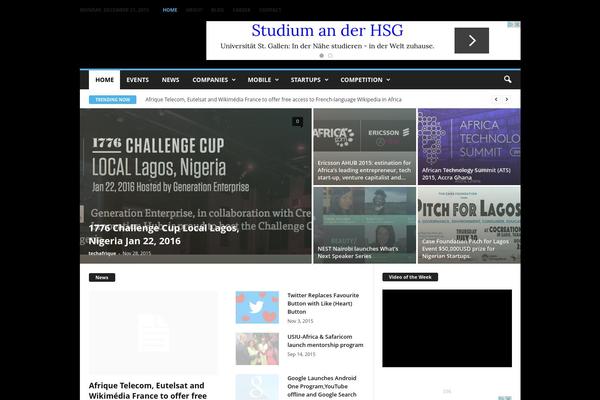Open the NEST Nairobi What's Next Speaker Series tile
Screen dimensions: 600x400
tap(365, 225)
